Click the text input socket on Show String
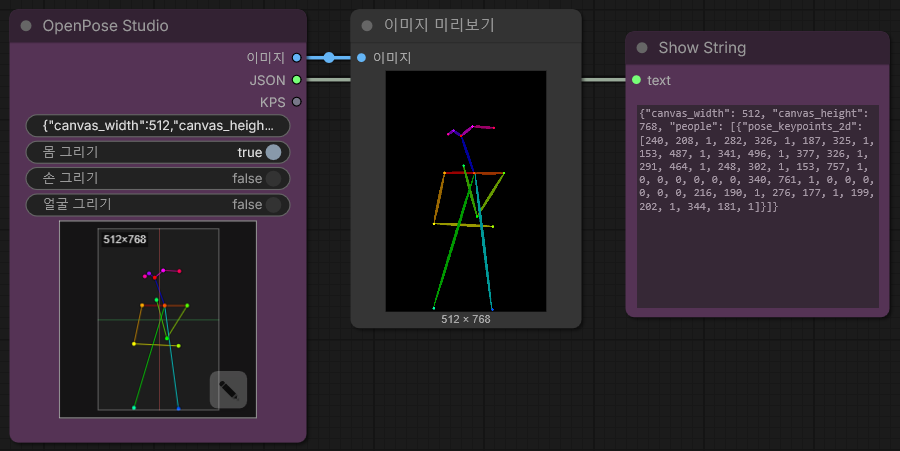The height and width of the screenshot is (451, 900). pos(636,80)
